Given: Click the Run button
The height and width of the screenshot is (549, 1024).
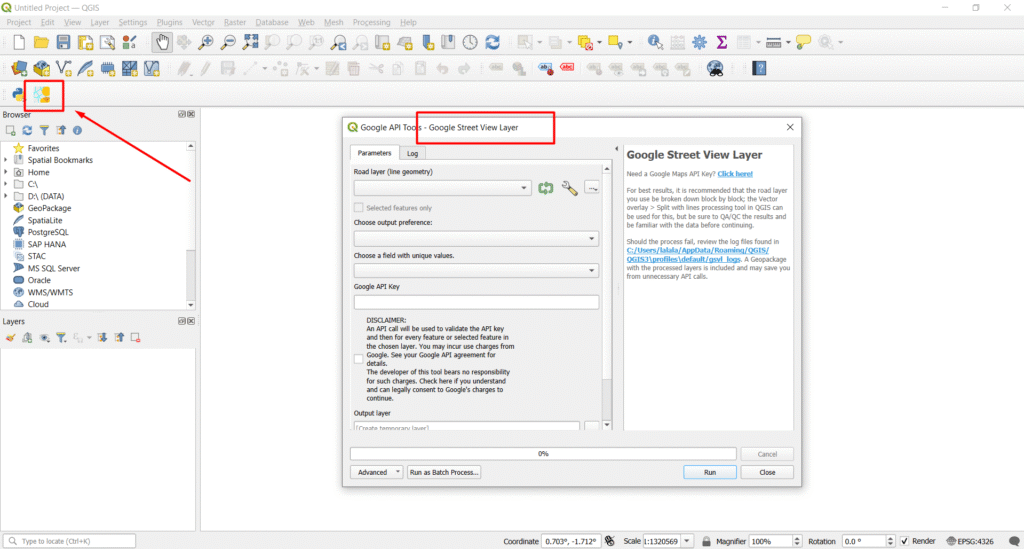Looking at the screenshot, I should tap(710, 472).
